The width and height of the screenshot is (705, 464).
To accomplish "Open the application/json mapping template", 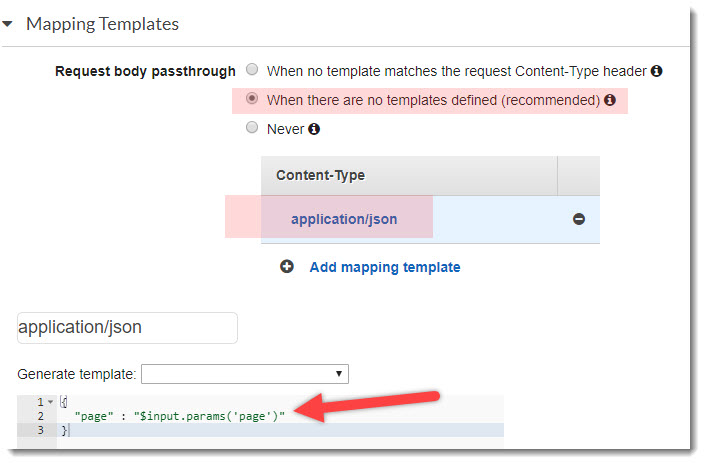I will [344, 219].
